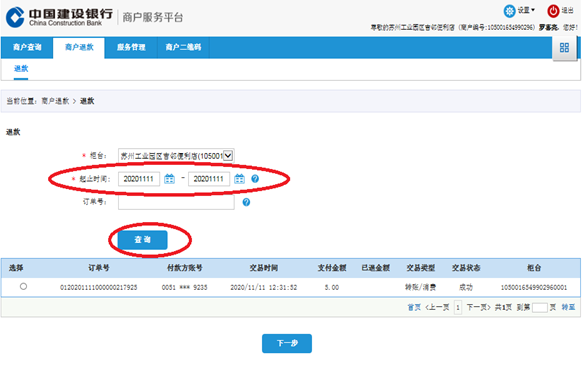584x367 pixels.
Task: Expand the 柜台 counter dropdown
Action: click(176, 156)
